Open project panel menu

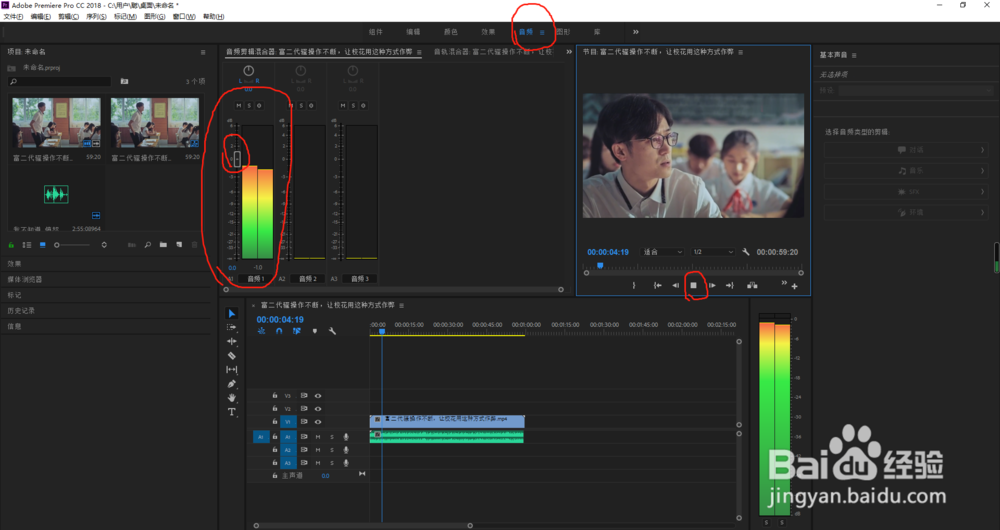tap(203, 52)
